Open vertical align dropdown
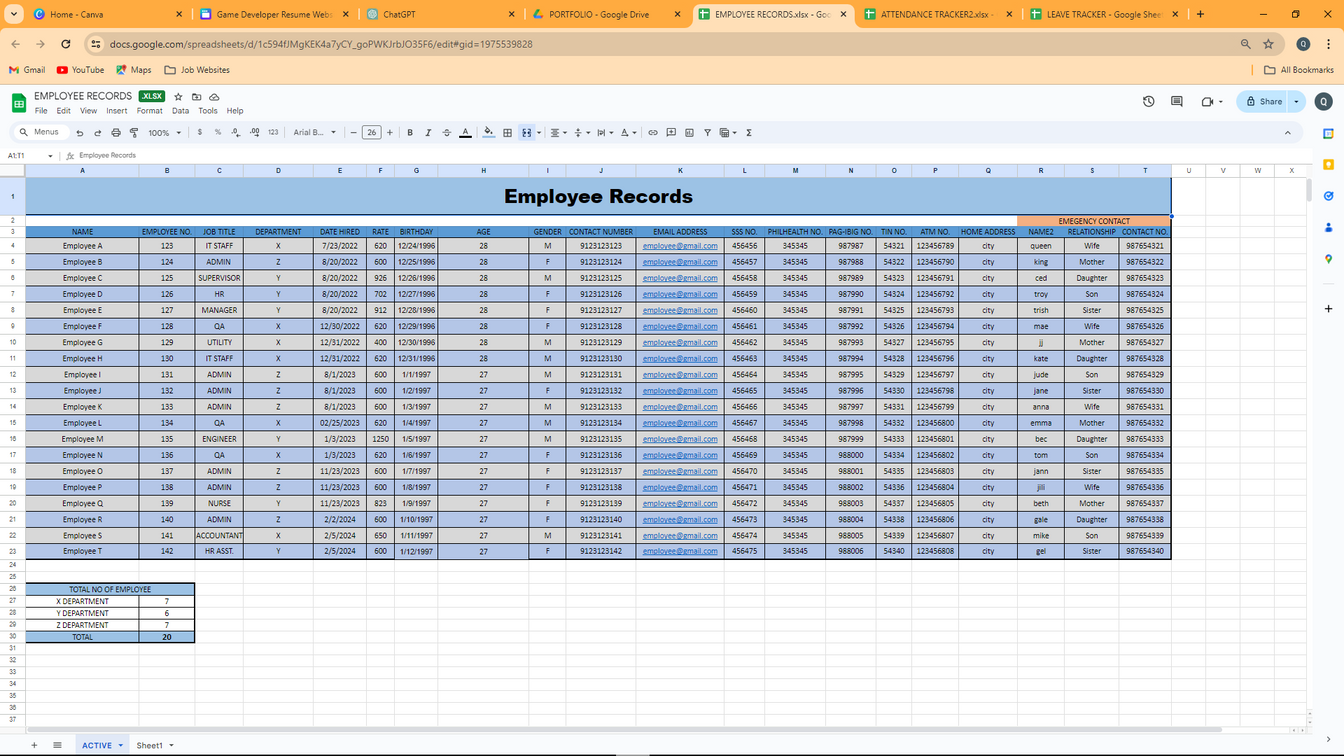 pos(581,133)
